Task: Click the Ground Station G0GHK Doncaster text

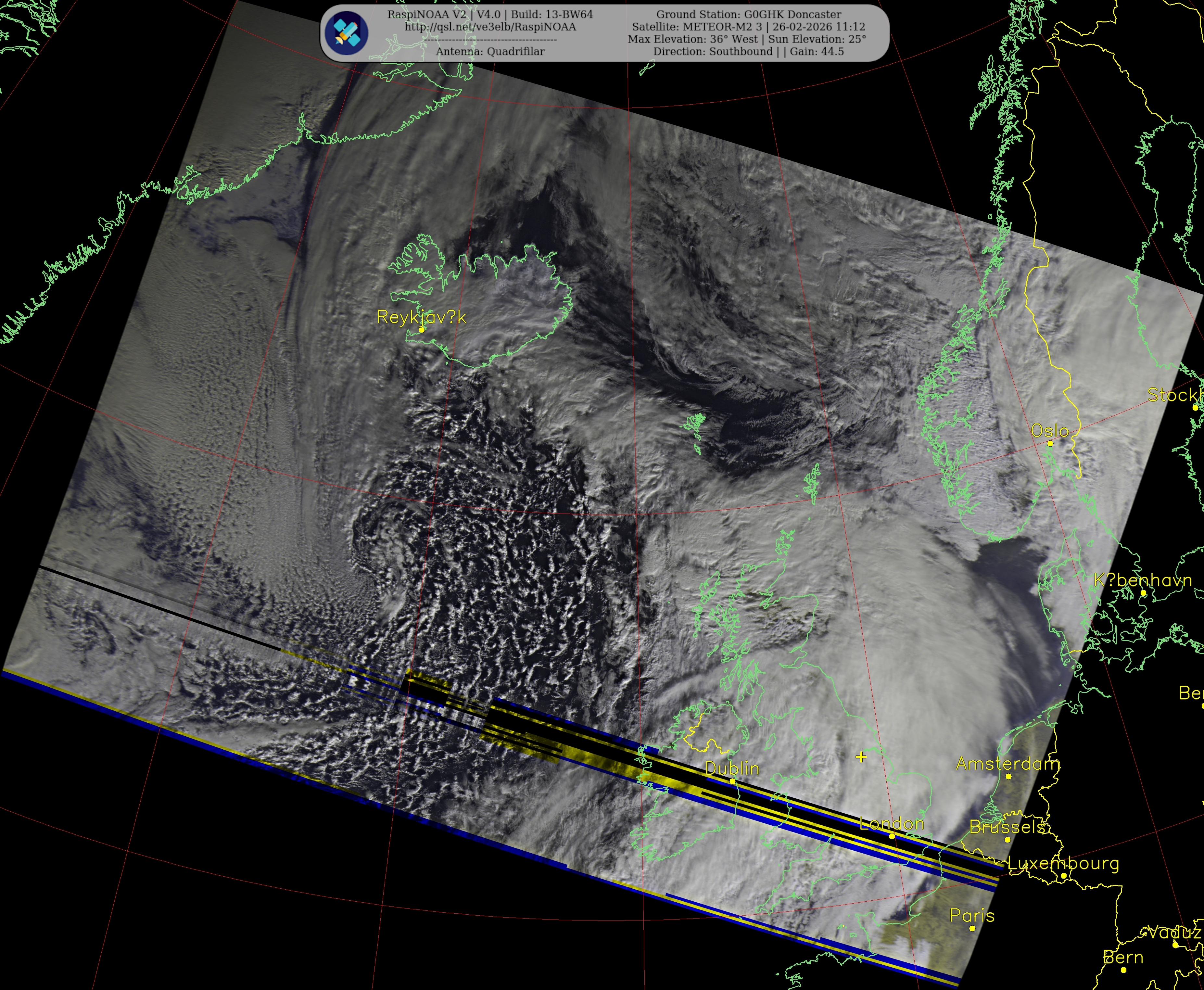Action: [x=748, y=14]
